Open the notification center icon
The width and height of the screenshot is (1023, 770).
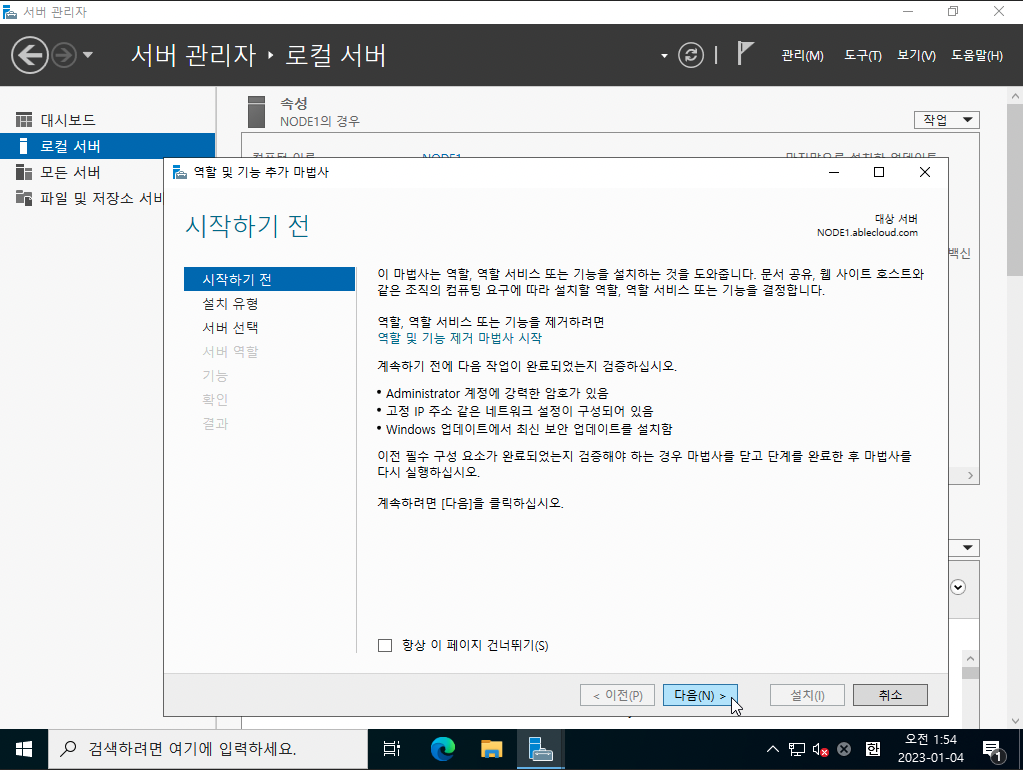click(x=992, y=750)
